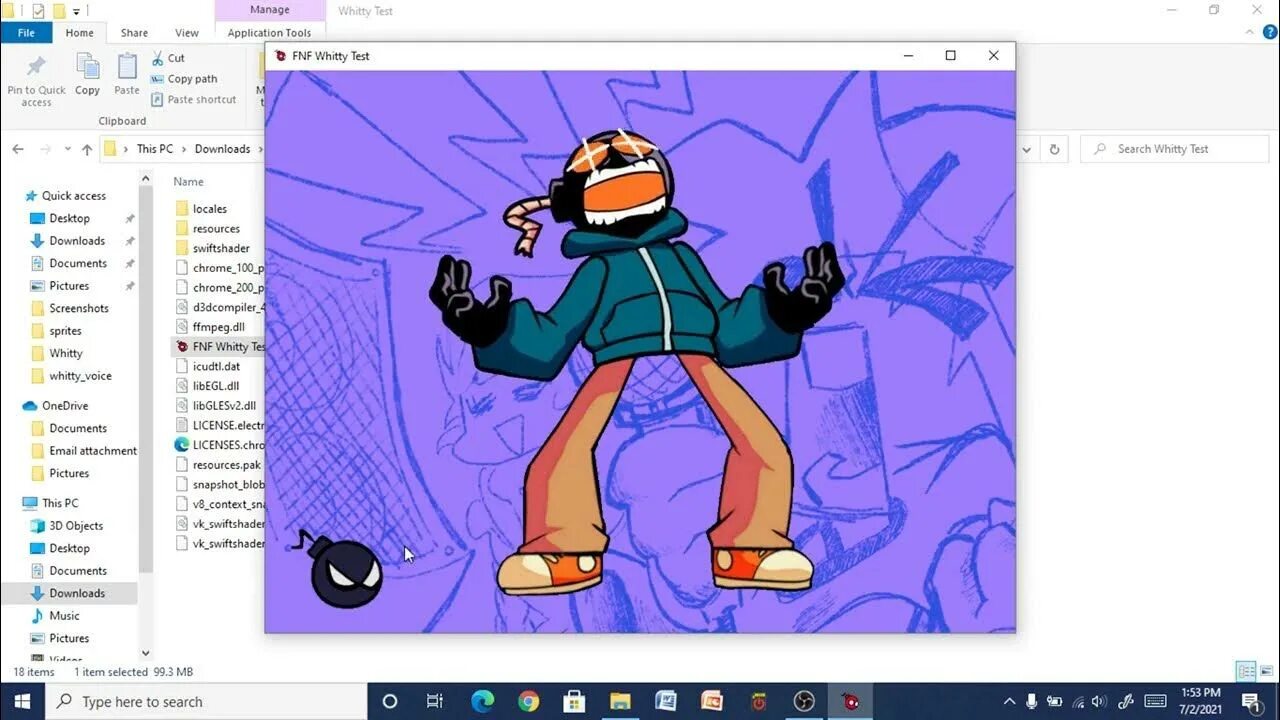Click the Cortana circle on the taskbar

(390, 701)
